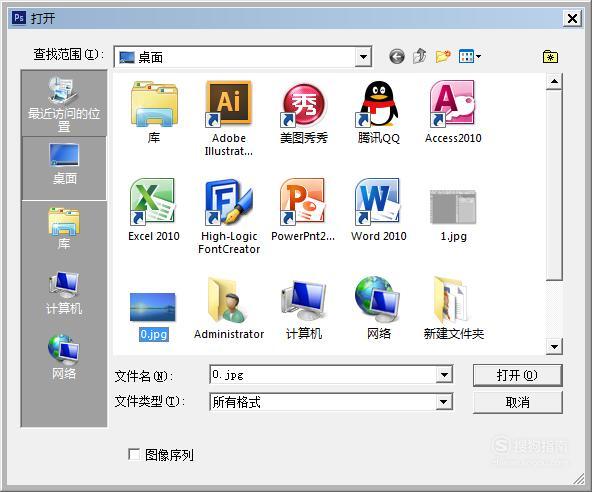The width and height of the screenshot is (592, 492).
Task: Click the favorites folder star icon
Action: [x=550, y=57]
